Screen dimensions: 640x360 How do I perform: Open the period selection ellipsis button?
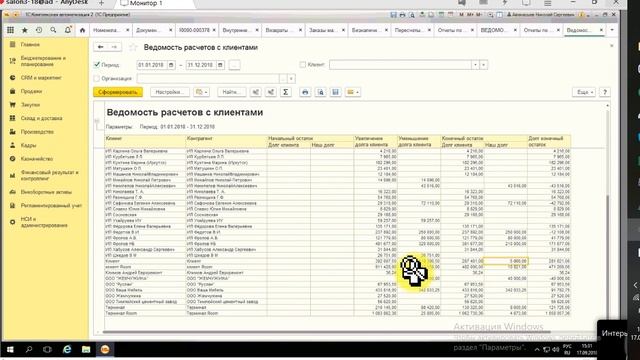pyautogui.click(x=234, y=65)
